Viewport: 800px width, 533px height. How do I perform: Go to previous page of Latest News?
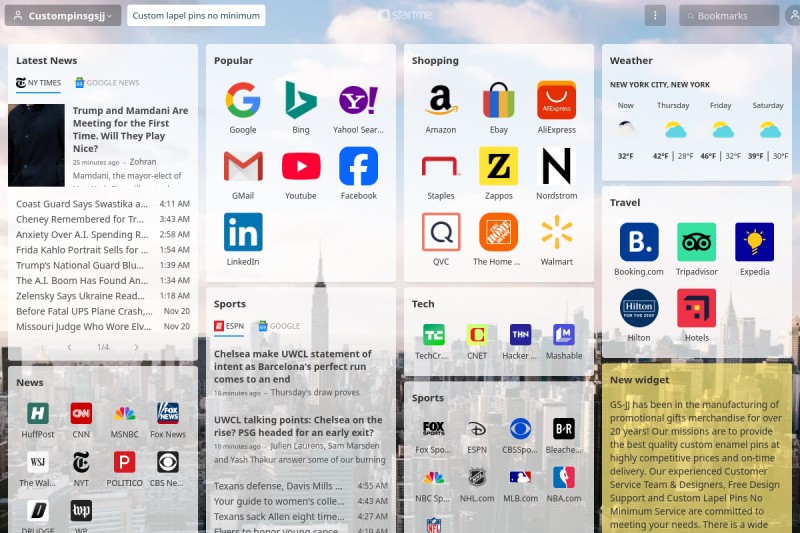(x=69, y=347)
